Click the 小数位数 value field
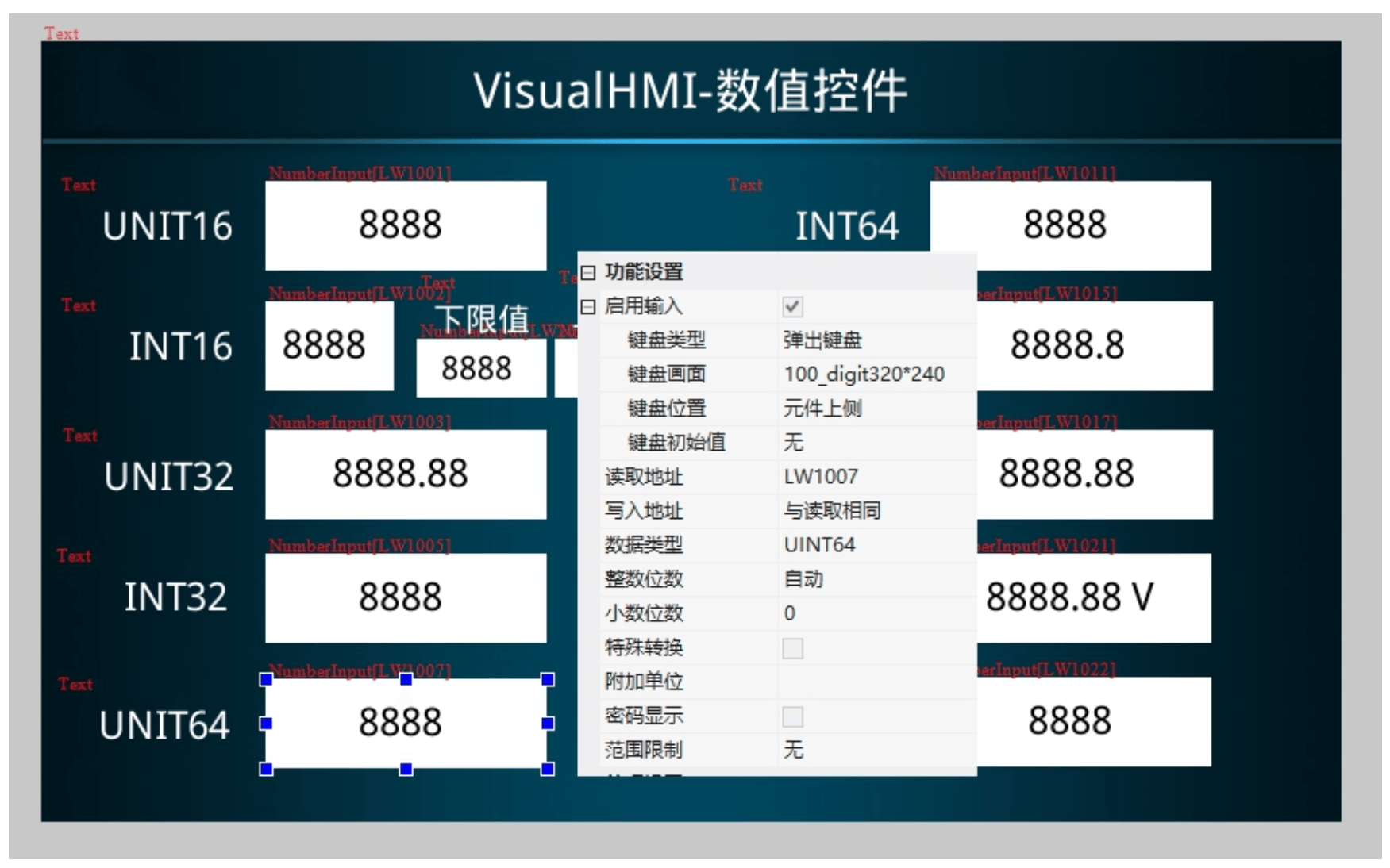This screenshot has width=1390, height=868. pos(873,613)
